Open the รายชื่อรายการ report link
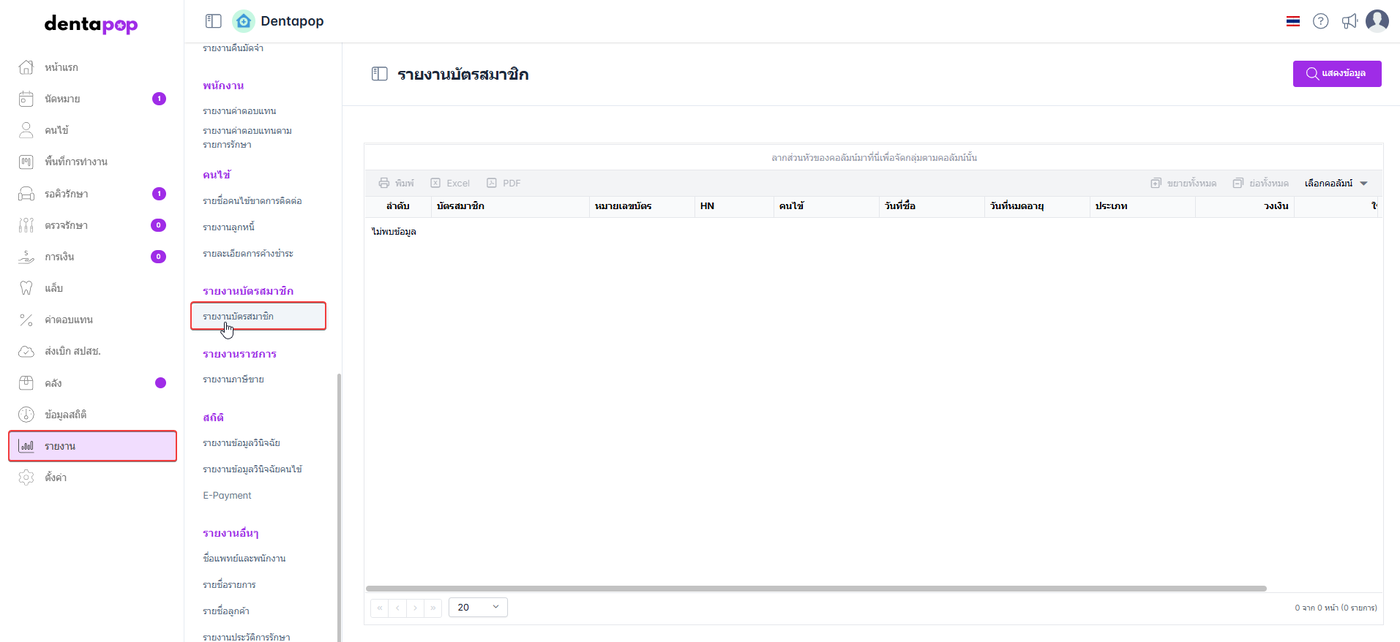This screenshot has height=642, width=1400. tap(231, 584)
